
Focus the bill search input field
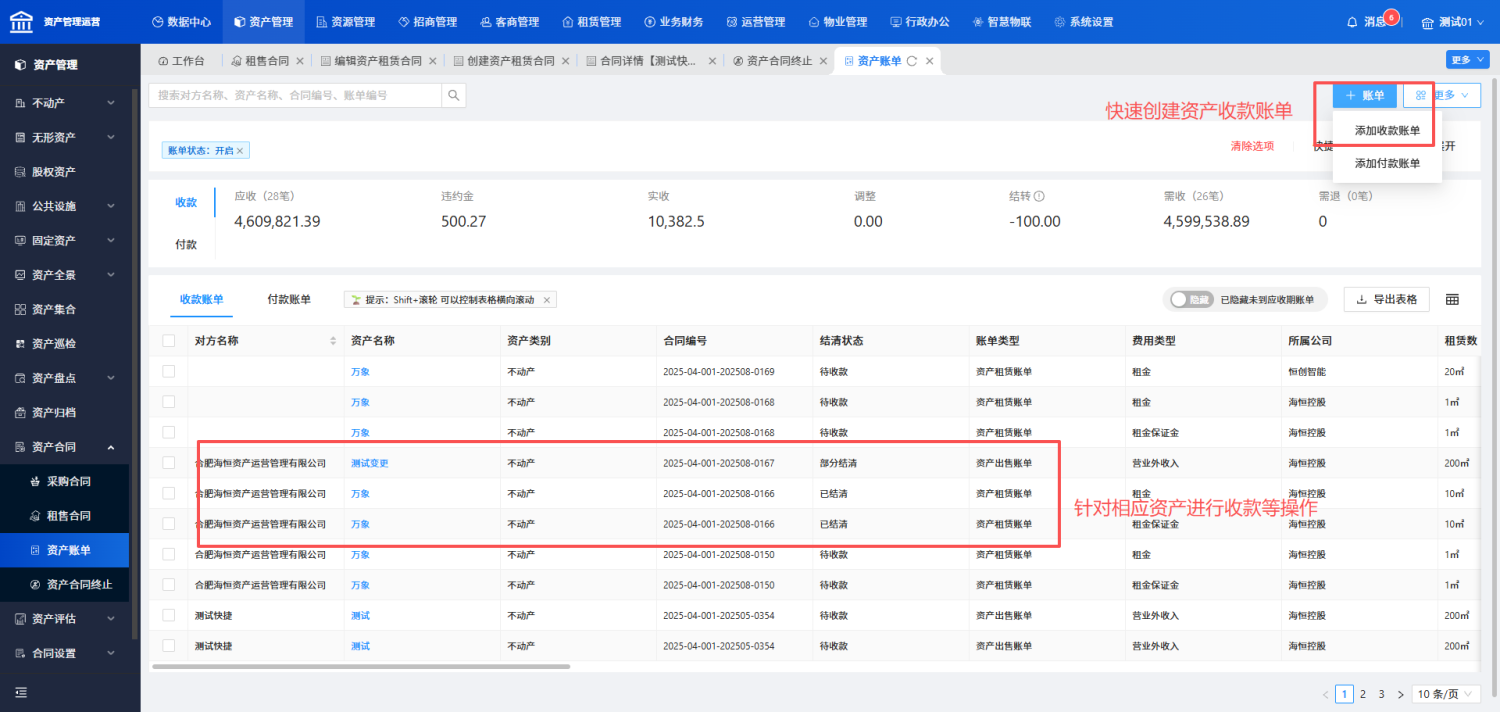click(295, 96)
